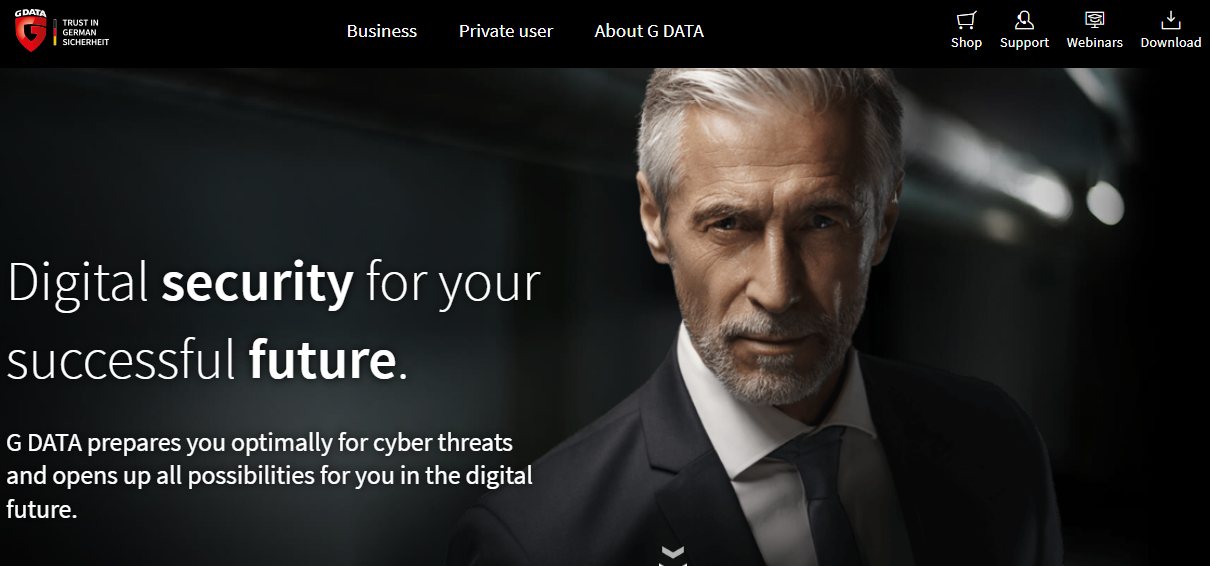Click the Trust in German Sicherheit tagline
The image size is (1210, 566).
tap(85, 32)
